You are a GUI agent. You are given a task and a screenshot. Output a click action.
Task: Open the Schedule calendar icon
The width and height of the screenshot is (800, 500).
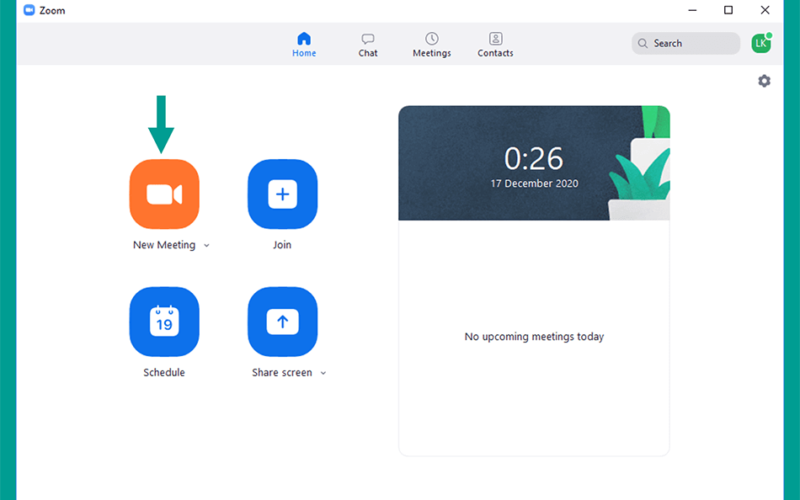pos(164,321)
